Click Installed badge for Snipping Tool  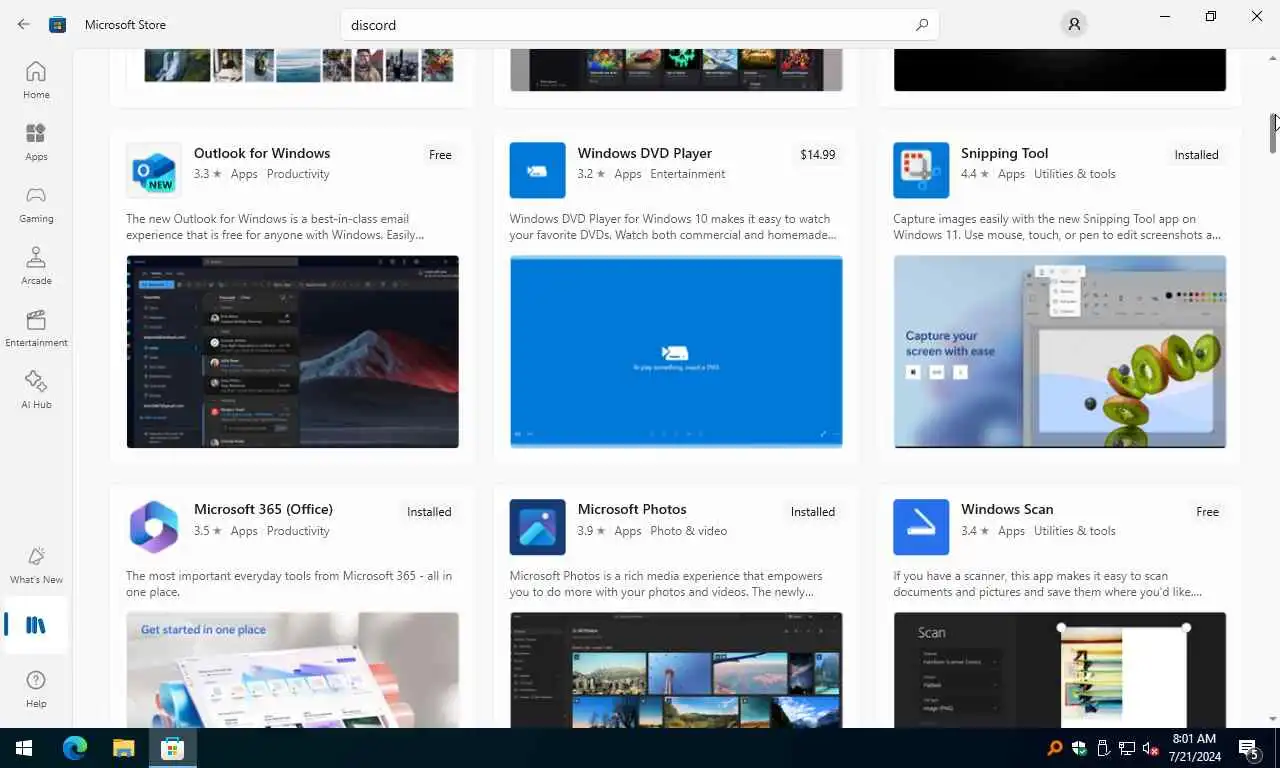tap(1196, 155)
